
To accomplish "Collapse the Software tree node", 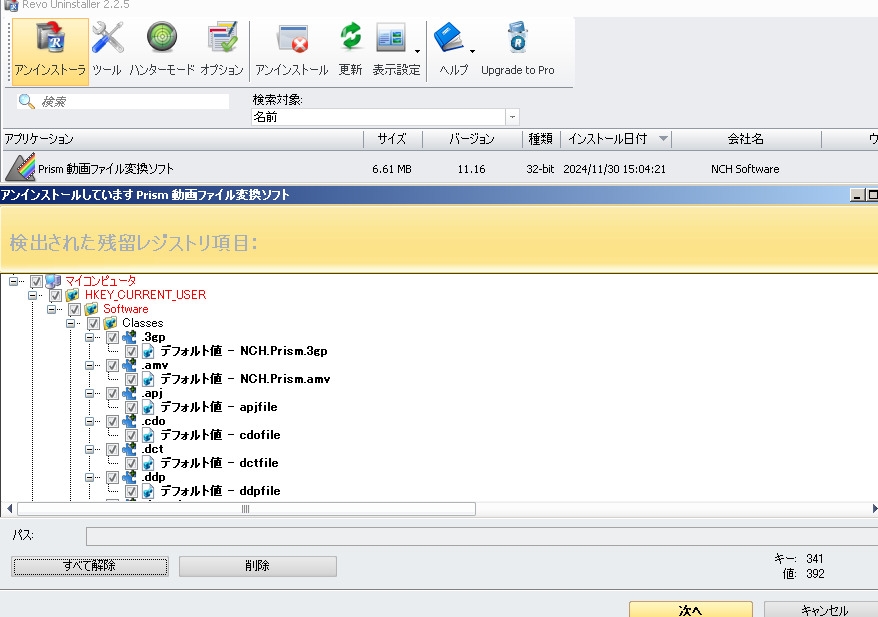I will [x=52, y=309].
